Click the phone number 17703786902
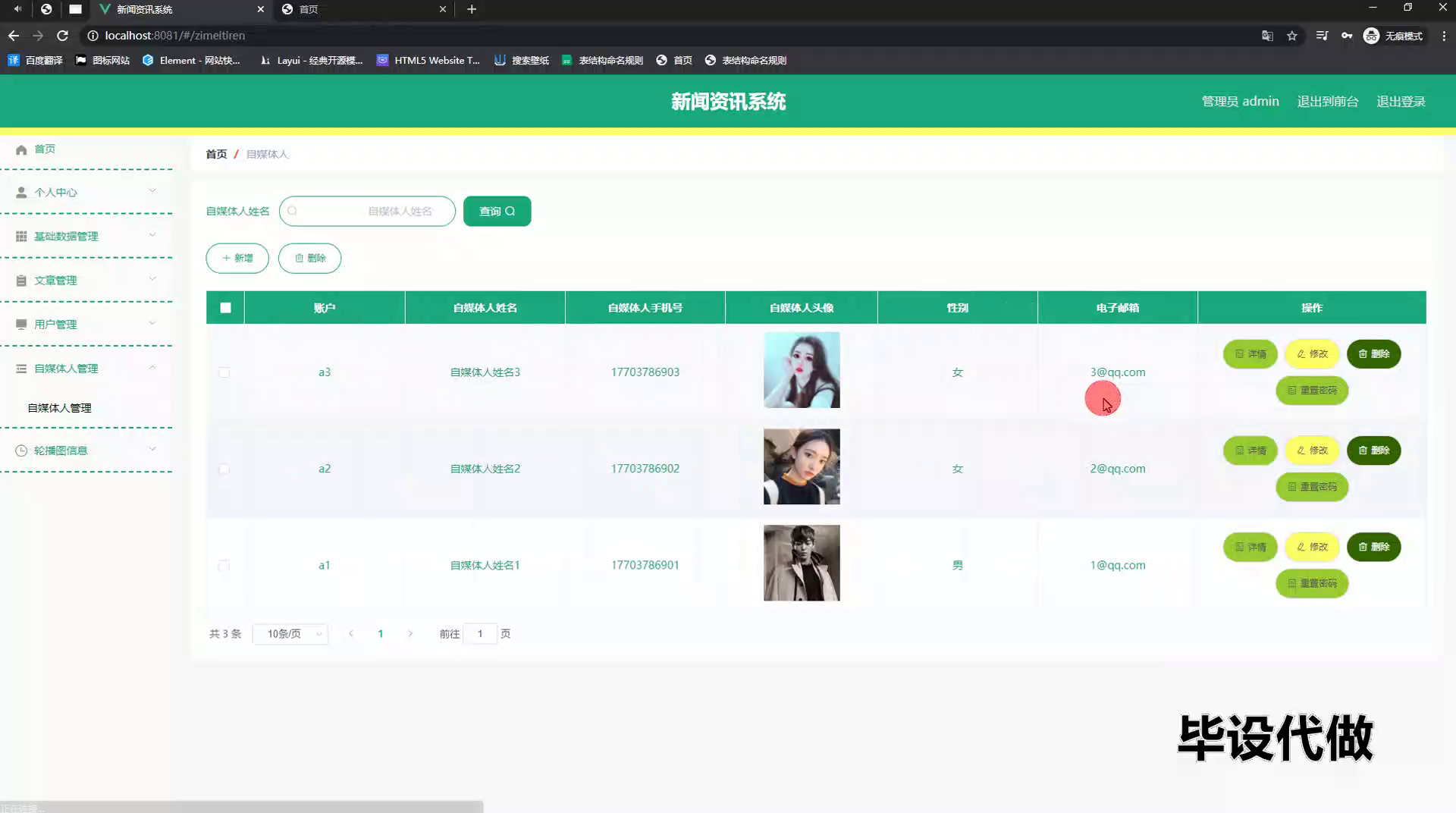This screenshot has height=813, width=1456. (645, 469)
